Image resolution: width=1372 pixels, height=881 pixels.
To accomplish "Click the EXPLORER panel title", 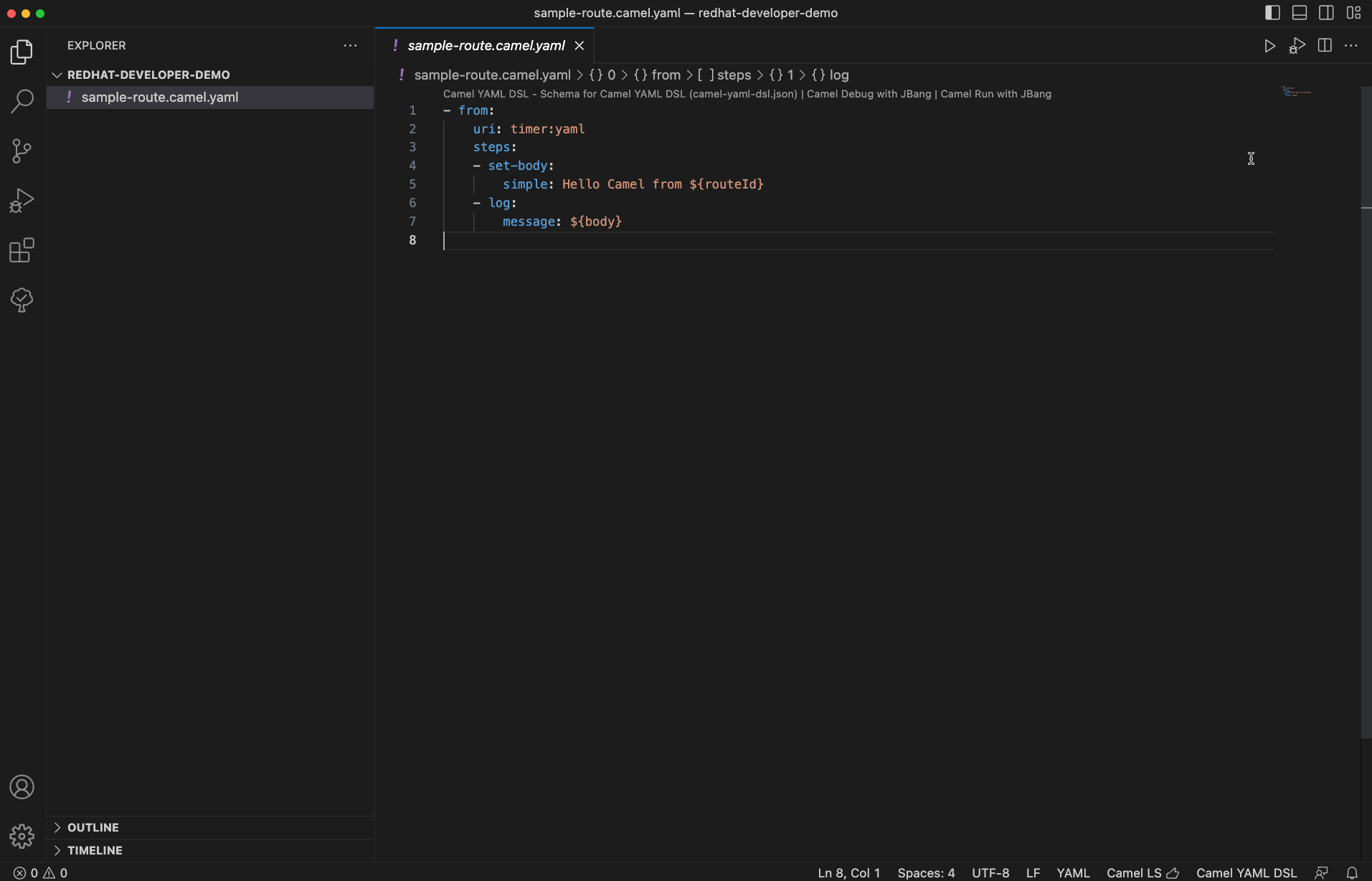I will [96, 45].
